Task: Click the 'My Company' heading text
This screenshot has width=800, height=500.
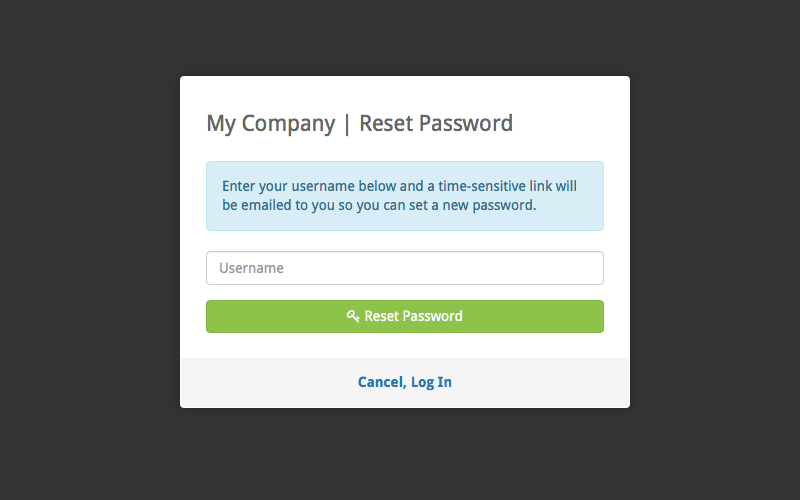Action: [270, 124]
